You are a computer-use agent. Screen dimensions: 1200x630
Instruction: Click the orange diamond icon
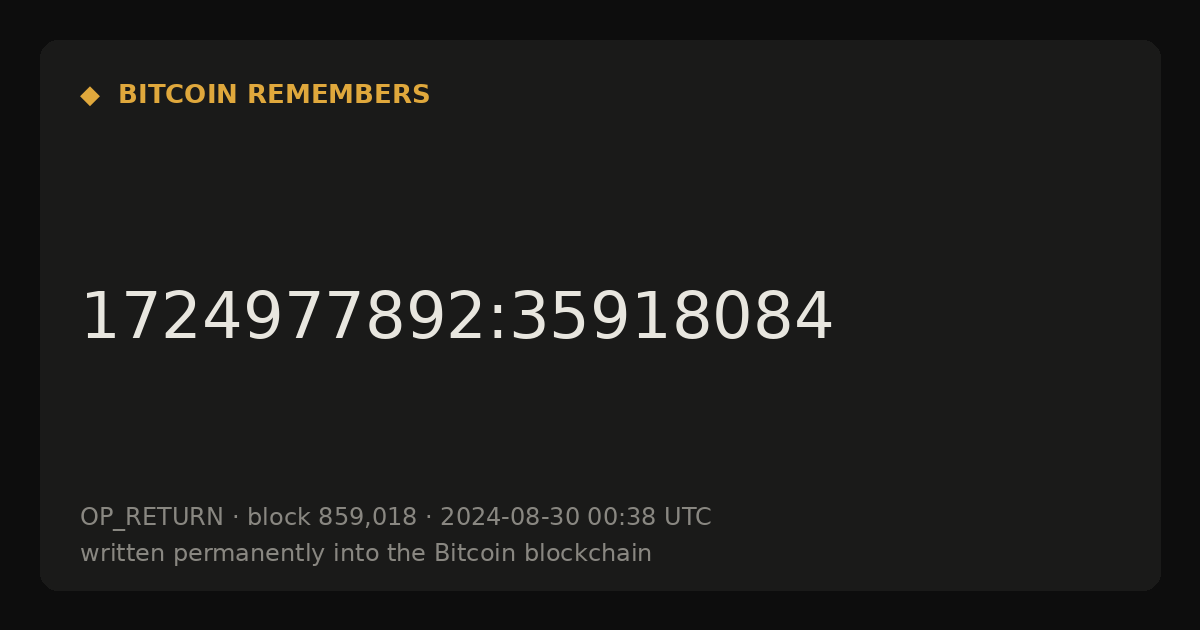point(90,96)
